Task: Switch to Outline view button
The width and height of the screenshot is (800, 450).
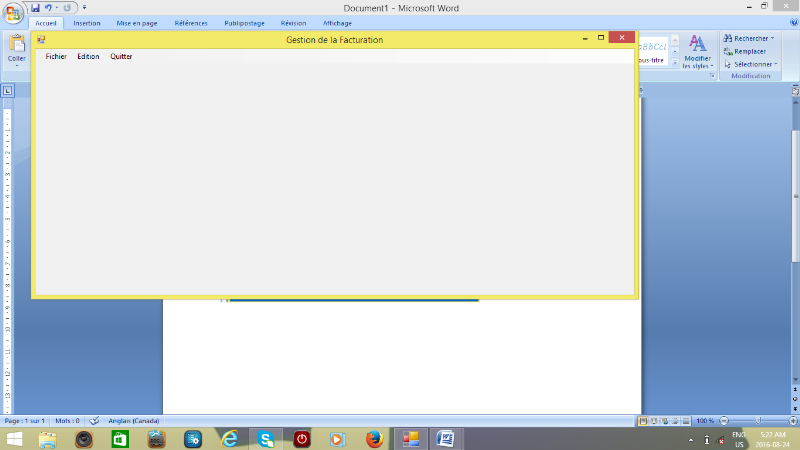Action: [676, 421]
